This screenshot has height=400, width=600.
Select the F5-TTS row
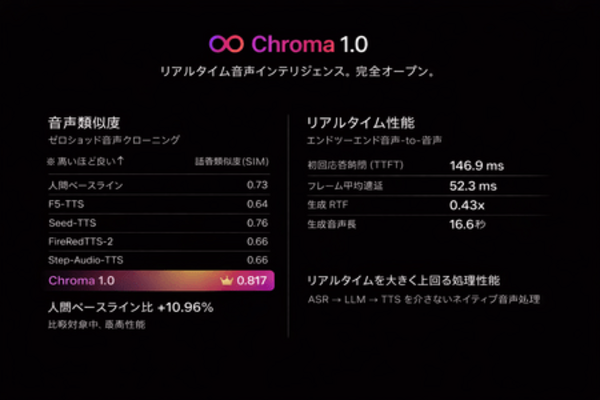coord(159,204)
